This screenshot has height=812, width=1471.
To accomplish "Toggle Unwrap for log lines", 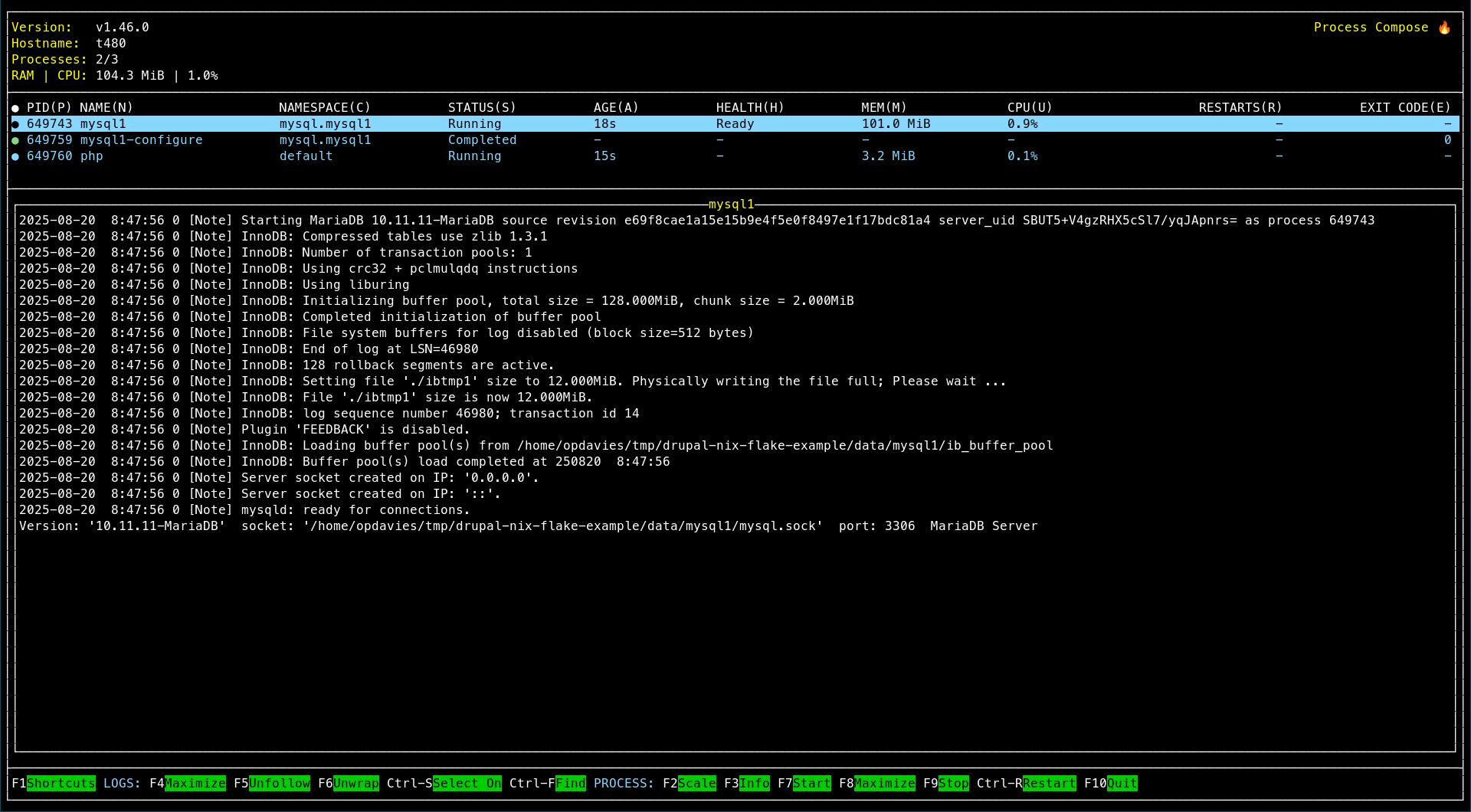I will coord(356,783).
